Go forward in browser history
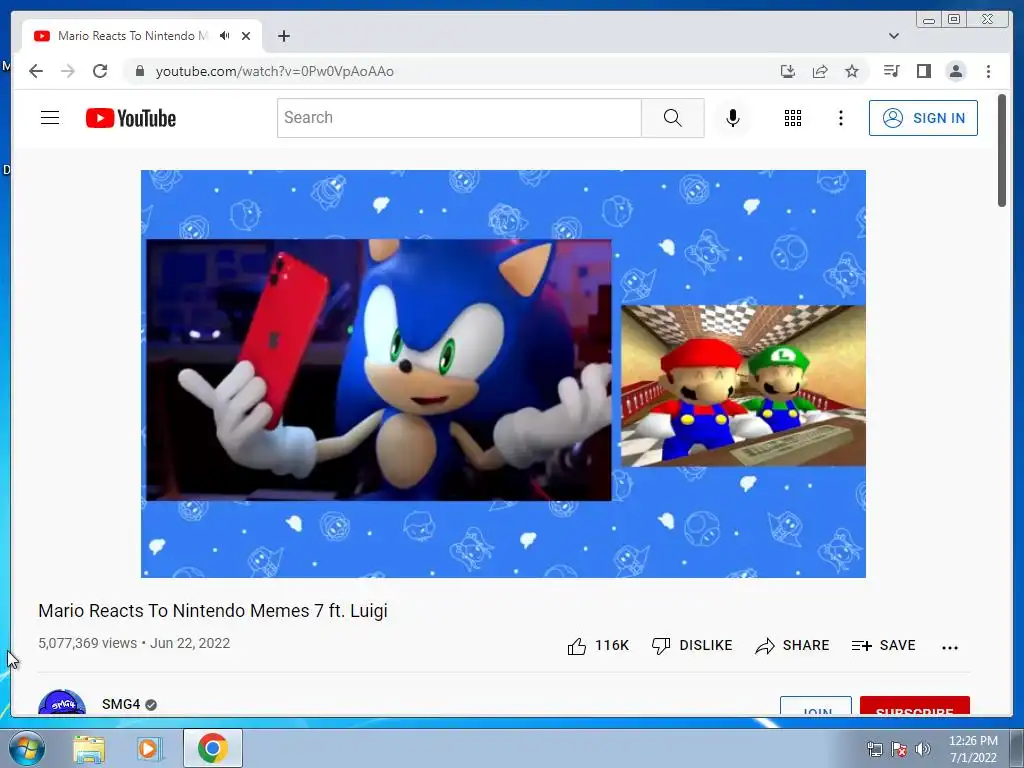Screen dimensions: 1024x768 click(68, 71)
